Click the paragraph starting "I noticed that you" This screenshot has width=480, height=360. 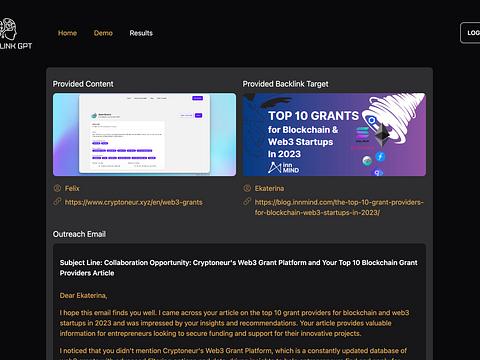coord(233,353)
